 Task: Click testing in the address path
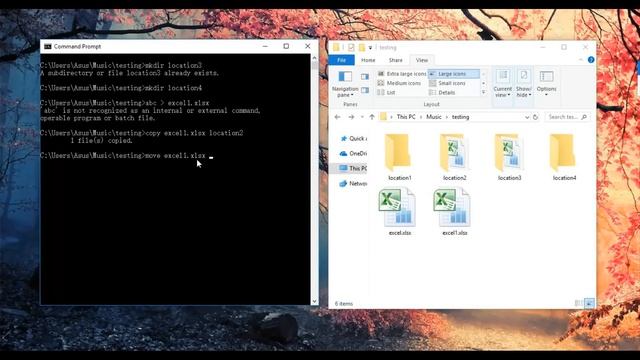pyautogui.click(x=460, y=117)
